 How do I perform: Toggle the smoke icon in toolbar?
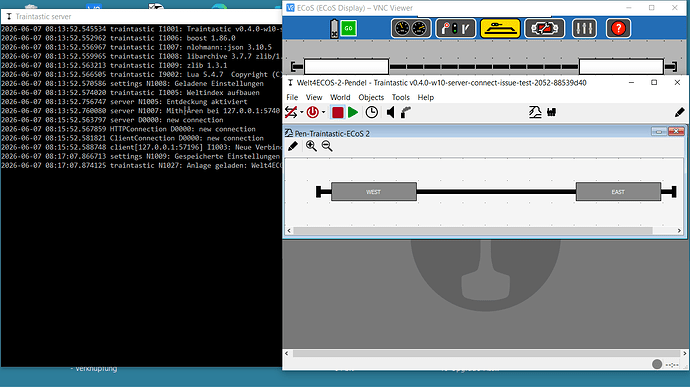[x=406, y=112]
